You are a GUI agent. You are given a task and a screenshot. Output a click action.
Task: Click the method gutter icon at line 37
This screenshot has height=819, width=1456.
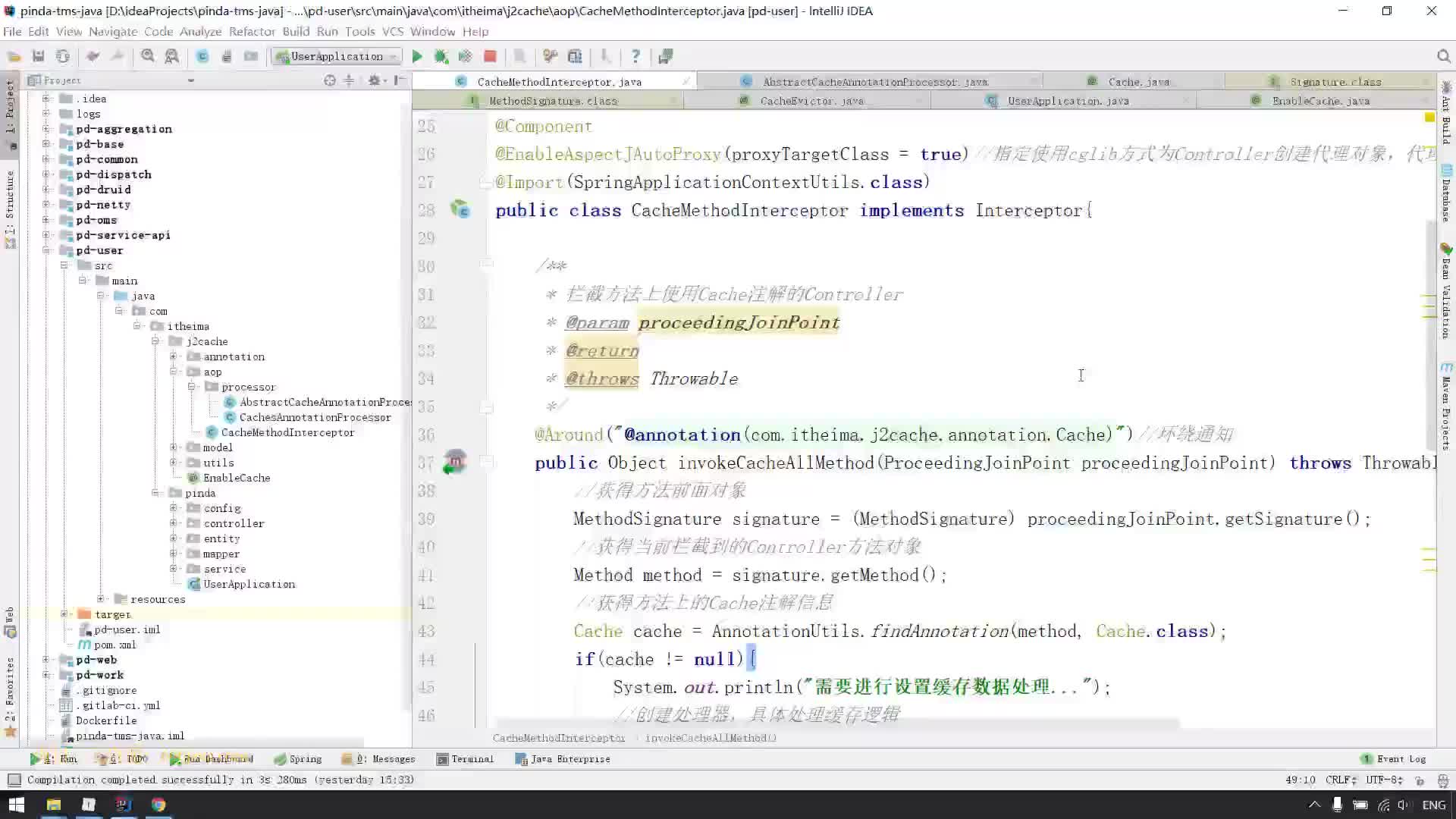coord(454,462)
